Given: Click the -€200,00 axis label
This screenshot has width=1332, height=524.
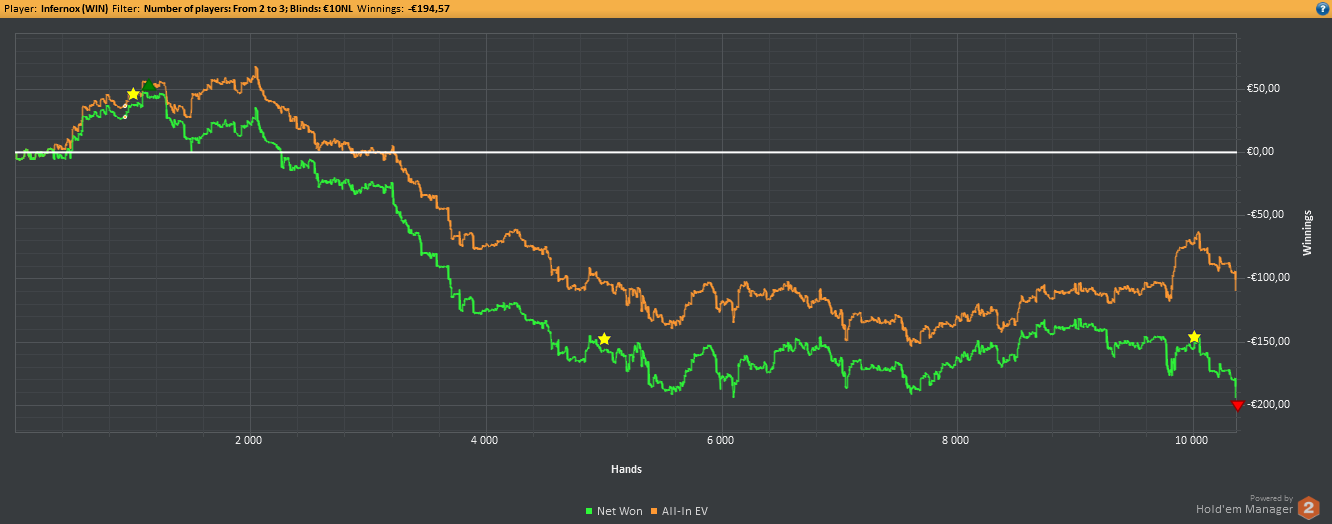Looking at the screenshot, I should coord(1268,405).
